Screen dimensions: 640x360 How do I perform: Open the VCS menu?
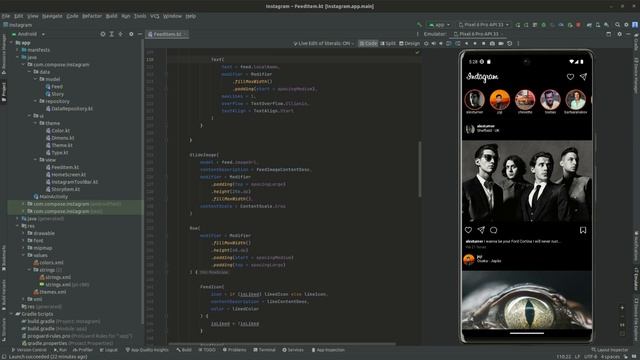pos(154,16)
